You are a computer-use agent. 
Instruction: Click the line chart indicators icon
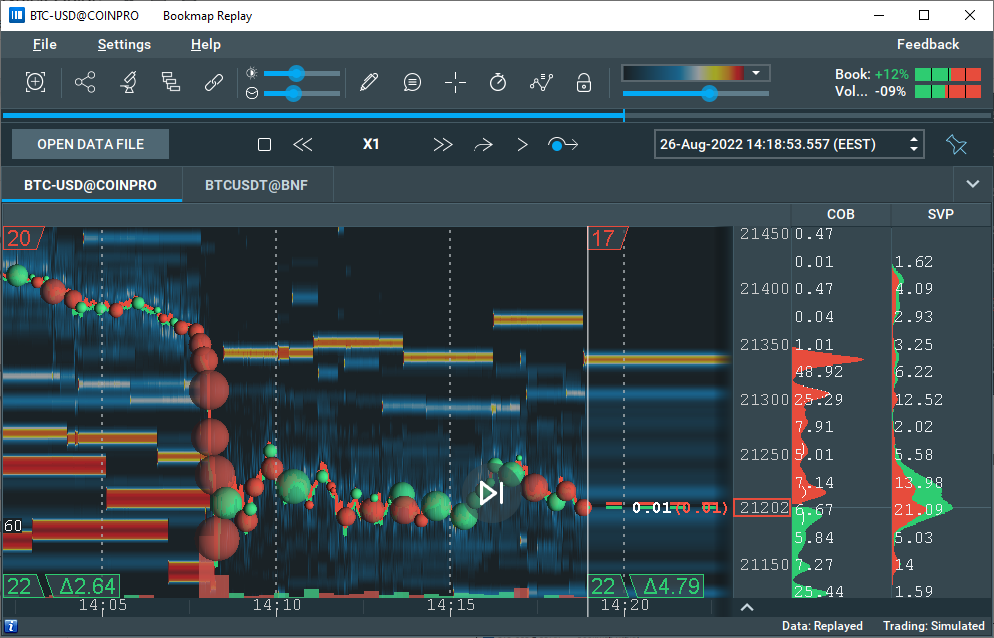(541, 83)
